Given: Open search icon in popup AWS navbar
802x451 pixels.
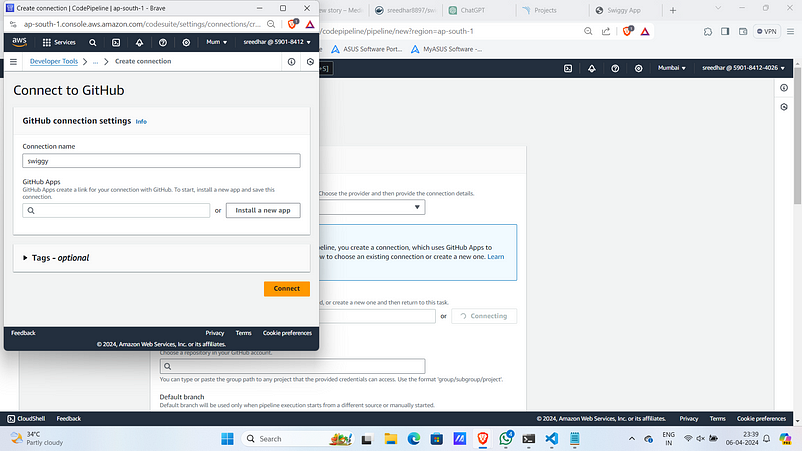Looking at the screenshot, I should point(93,42).
